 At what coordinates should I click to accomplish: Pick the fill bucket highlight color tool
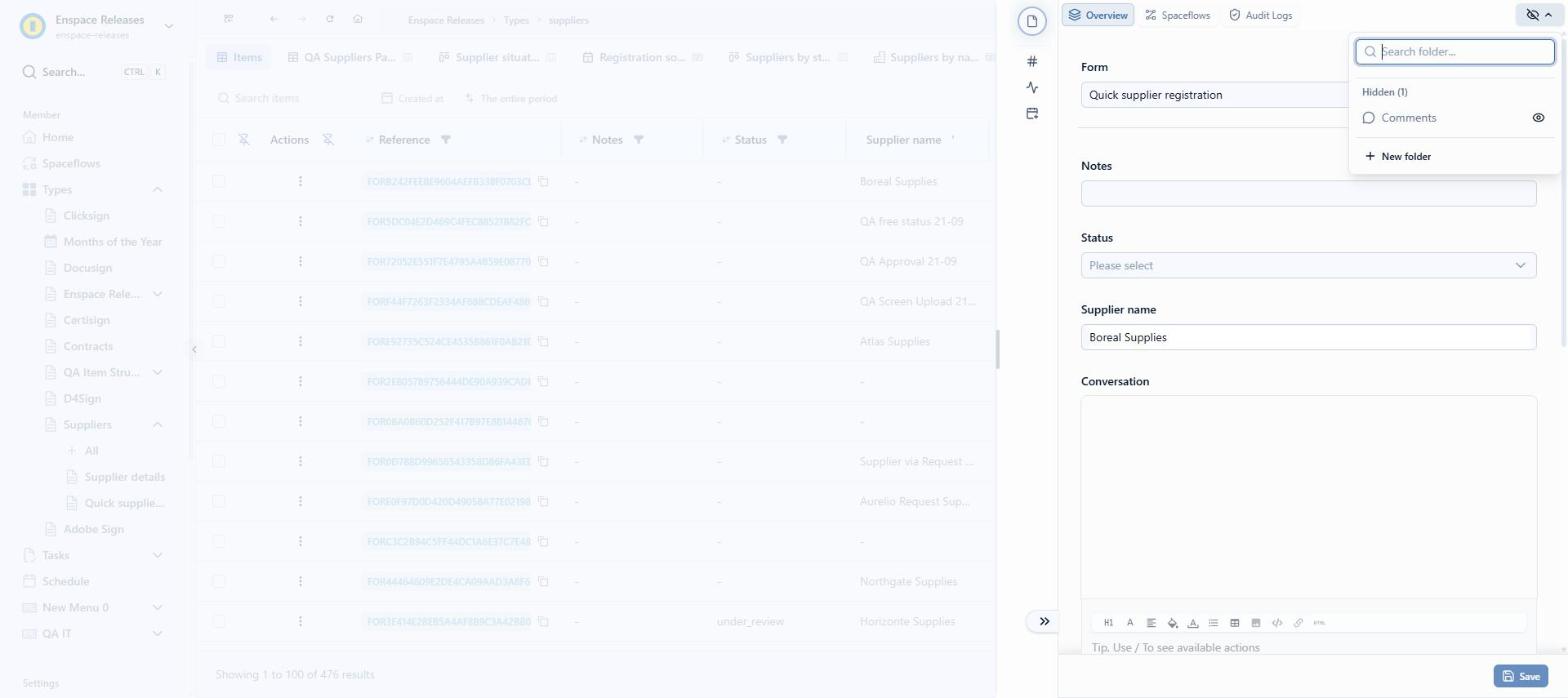1172,623
